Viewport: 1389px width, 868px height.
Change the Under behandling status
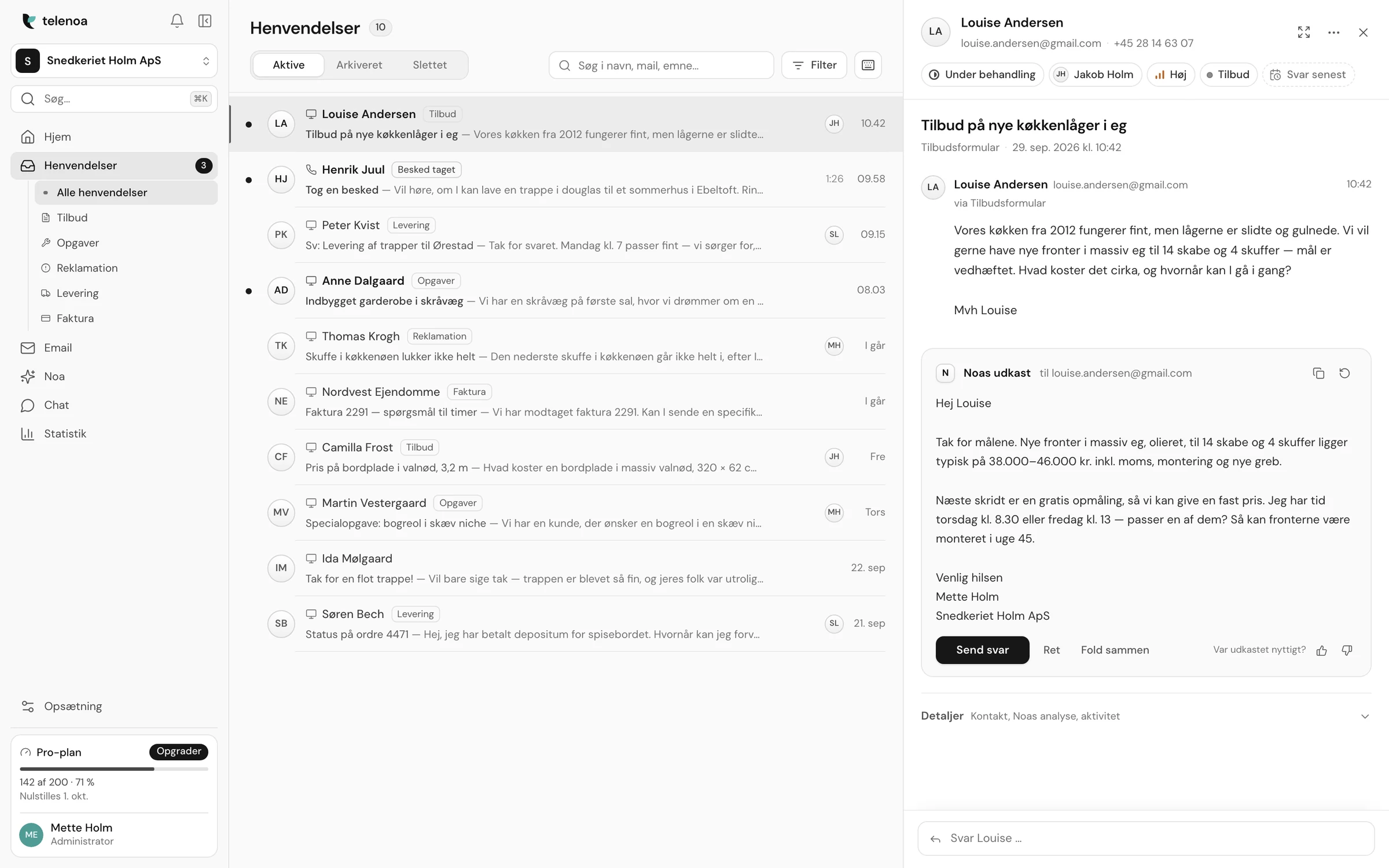point(982,75)
